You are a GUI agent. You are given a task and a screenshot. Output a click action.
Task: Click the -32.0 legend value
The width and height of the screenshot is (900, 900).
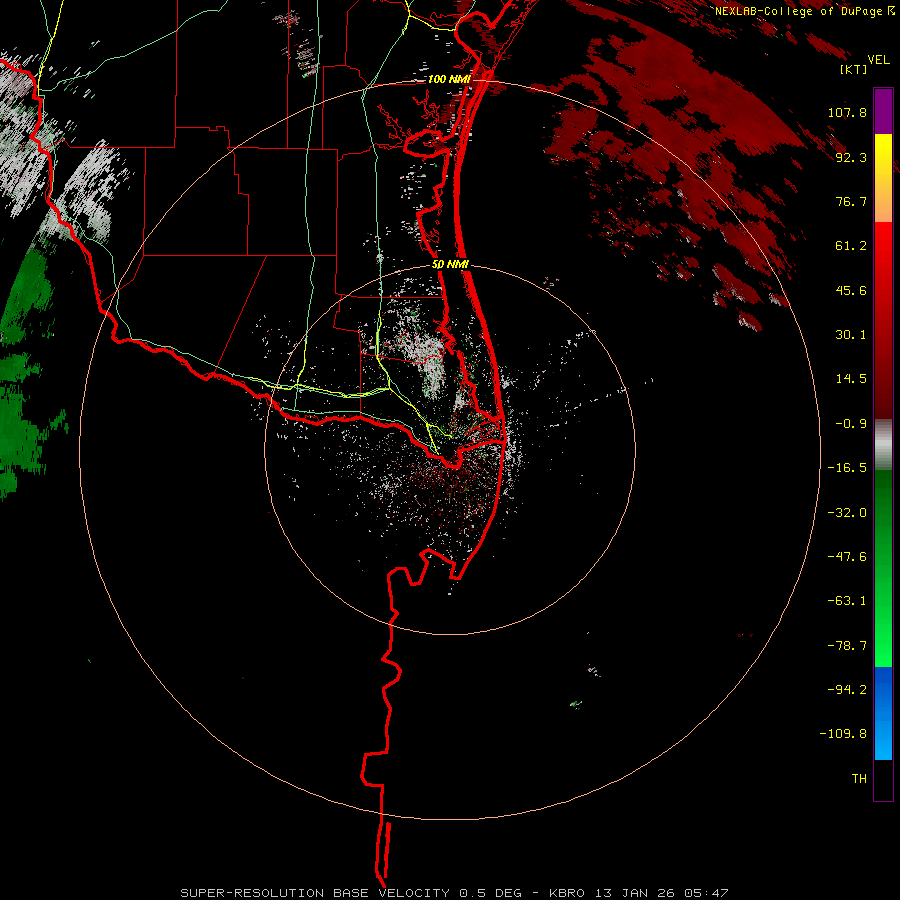click(847, 513)
